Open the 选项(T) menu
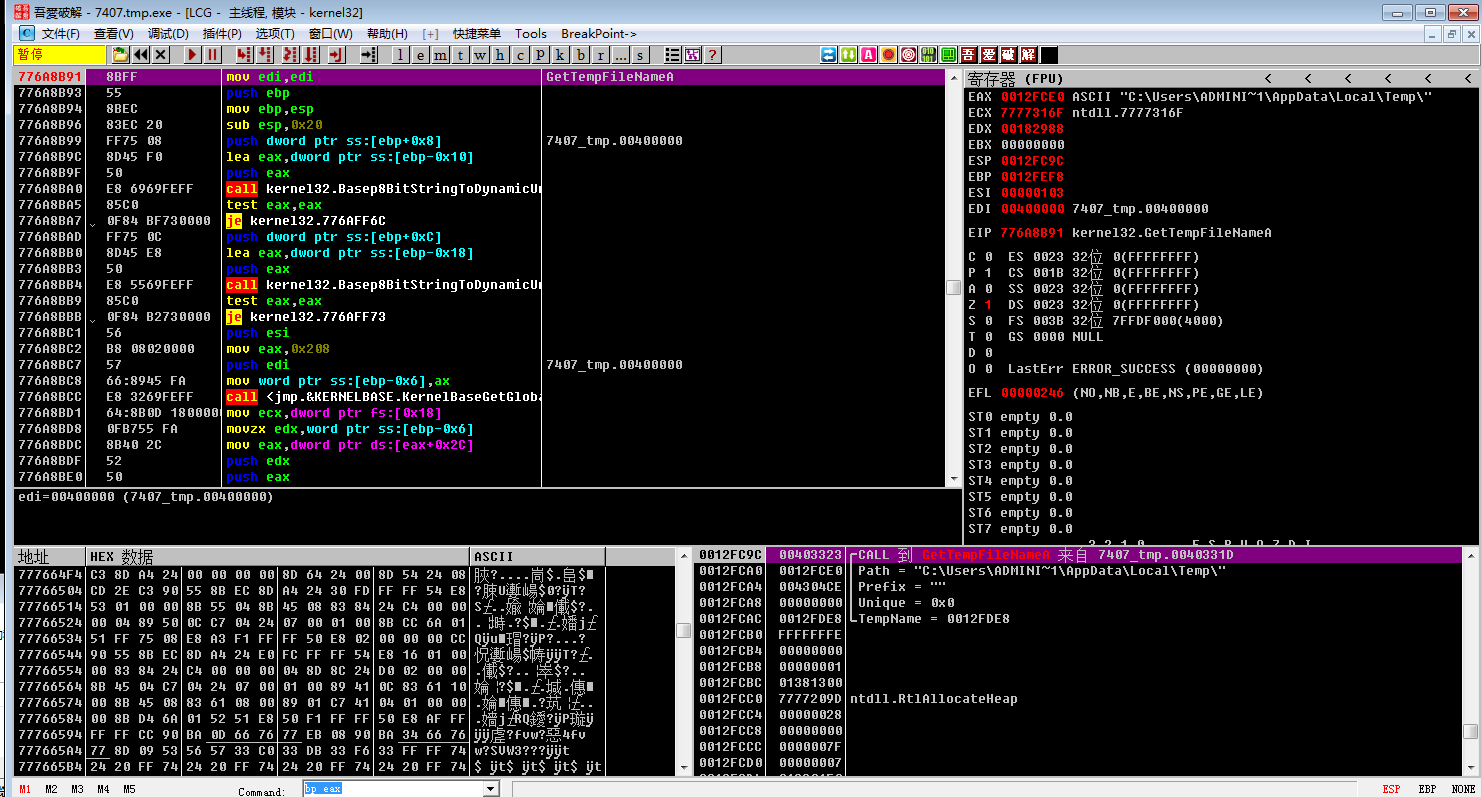 [x=274, y=34]
